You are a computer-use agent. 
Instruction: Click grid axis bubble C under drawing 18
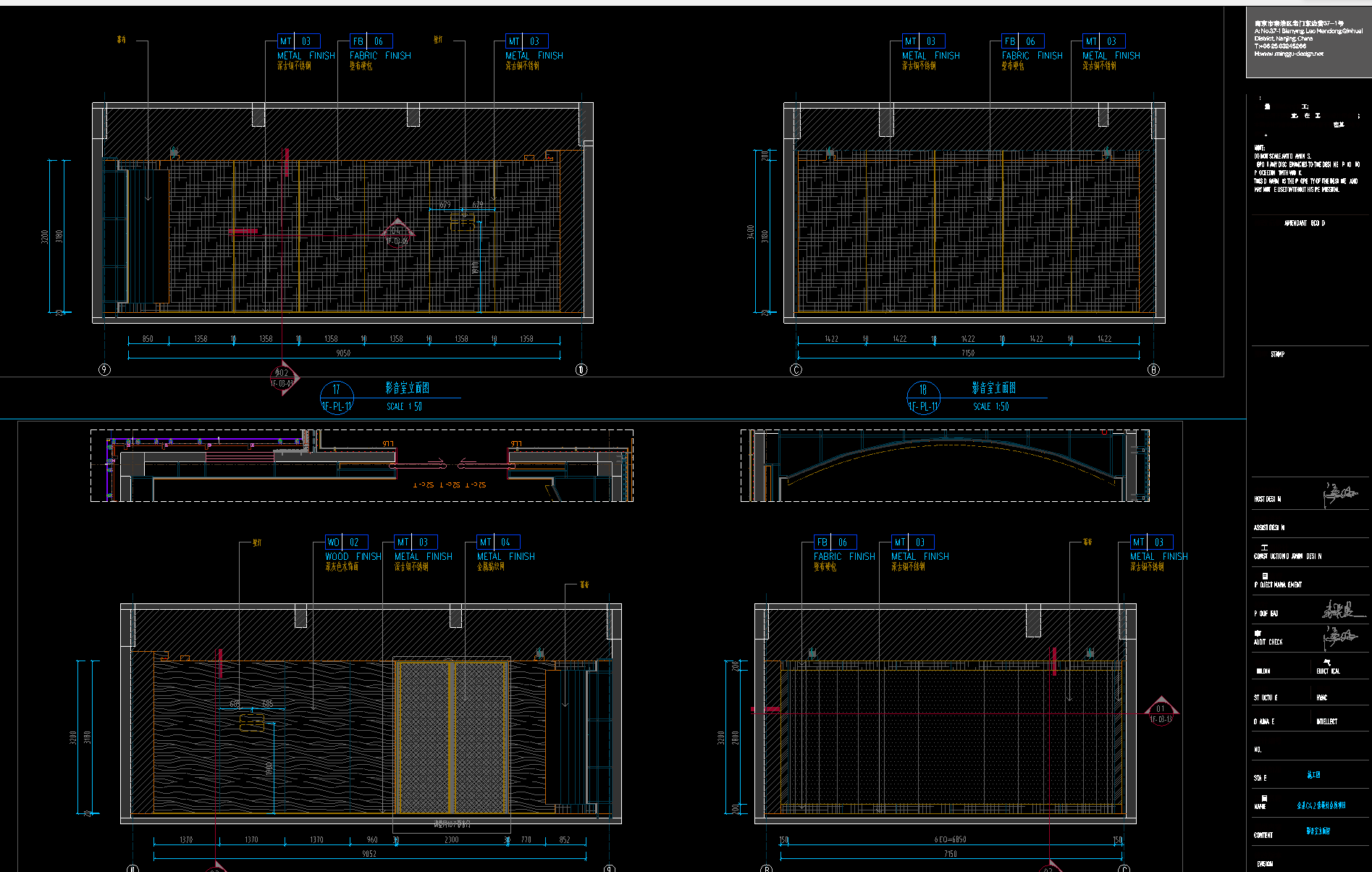(x=796, y=369)
